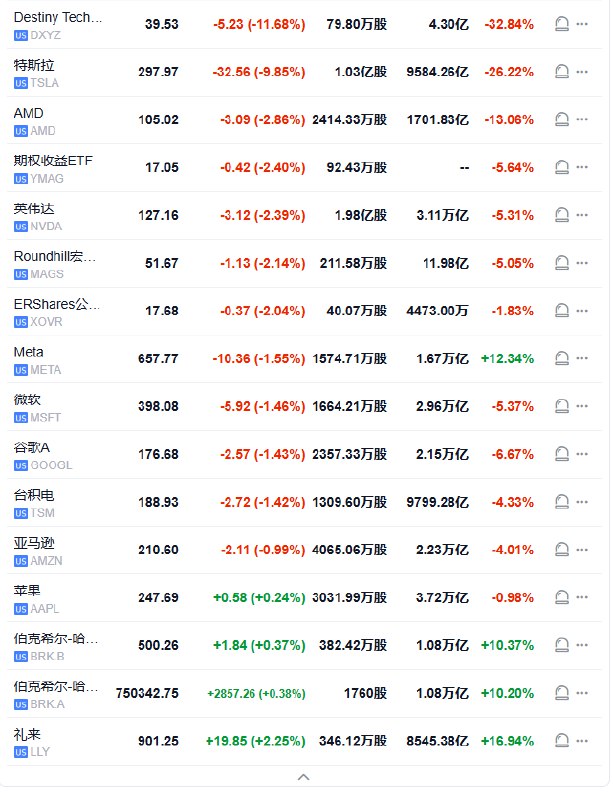613x800 pixels.
Task: Select DXYZ year change -32.84%
Action: click(509, 24)
